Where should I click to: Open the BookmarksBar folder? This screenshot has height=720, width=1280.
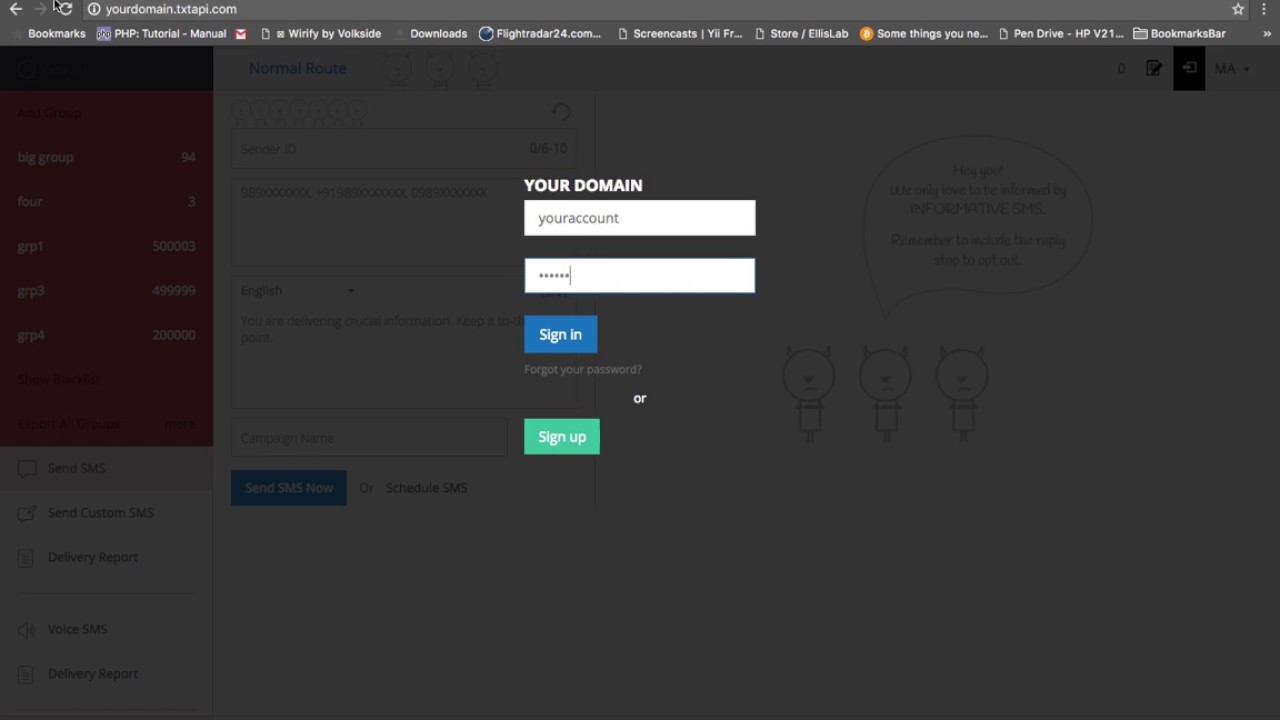1179,33
